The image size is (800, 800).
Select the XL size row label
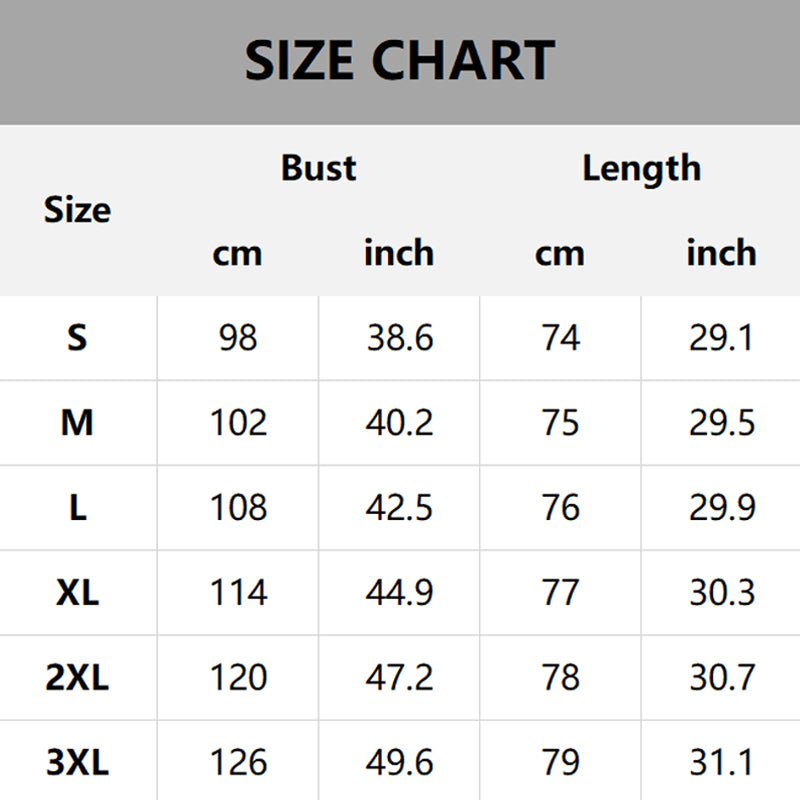point(77,593)
